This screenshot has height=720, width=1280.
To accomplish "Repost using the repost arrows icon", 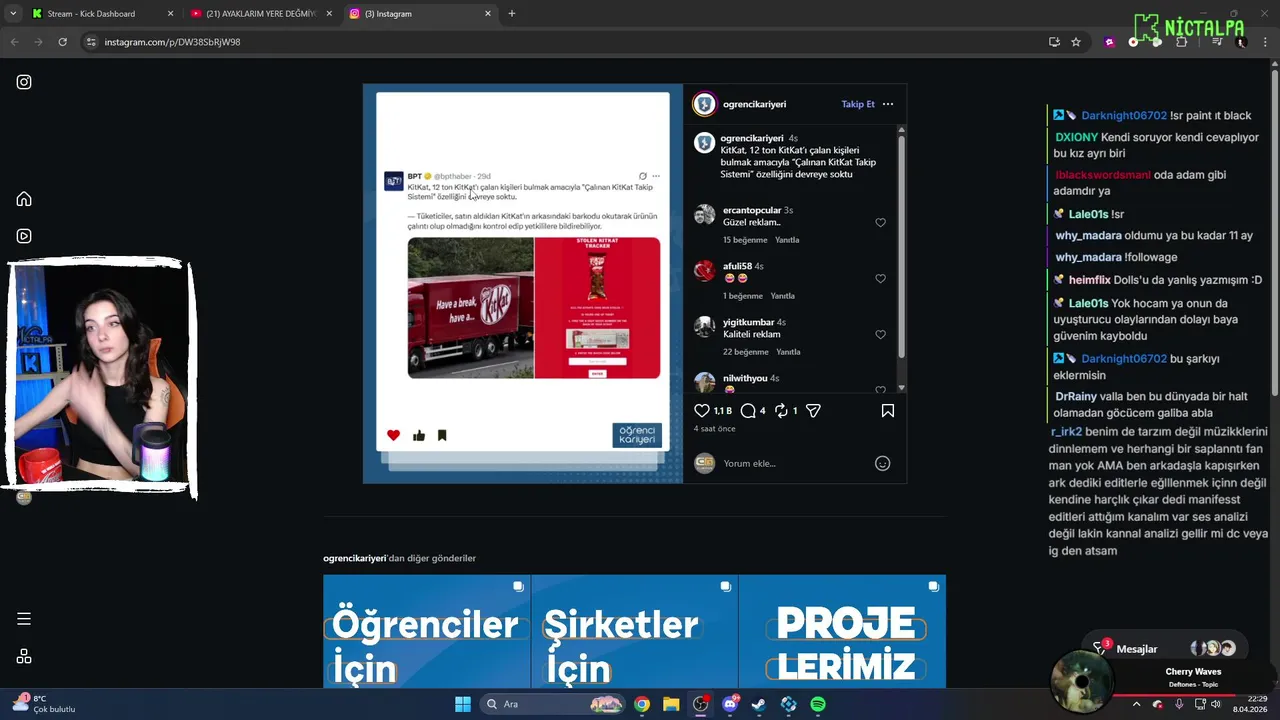I will (781, 410).
